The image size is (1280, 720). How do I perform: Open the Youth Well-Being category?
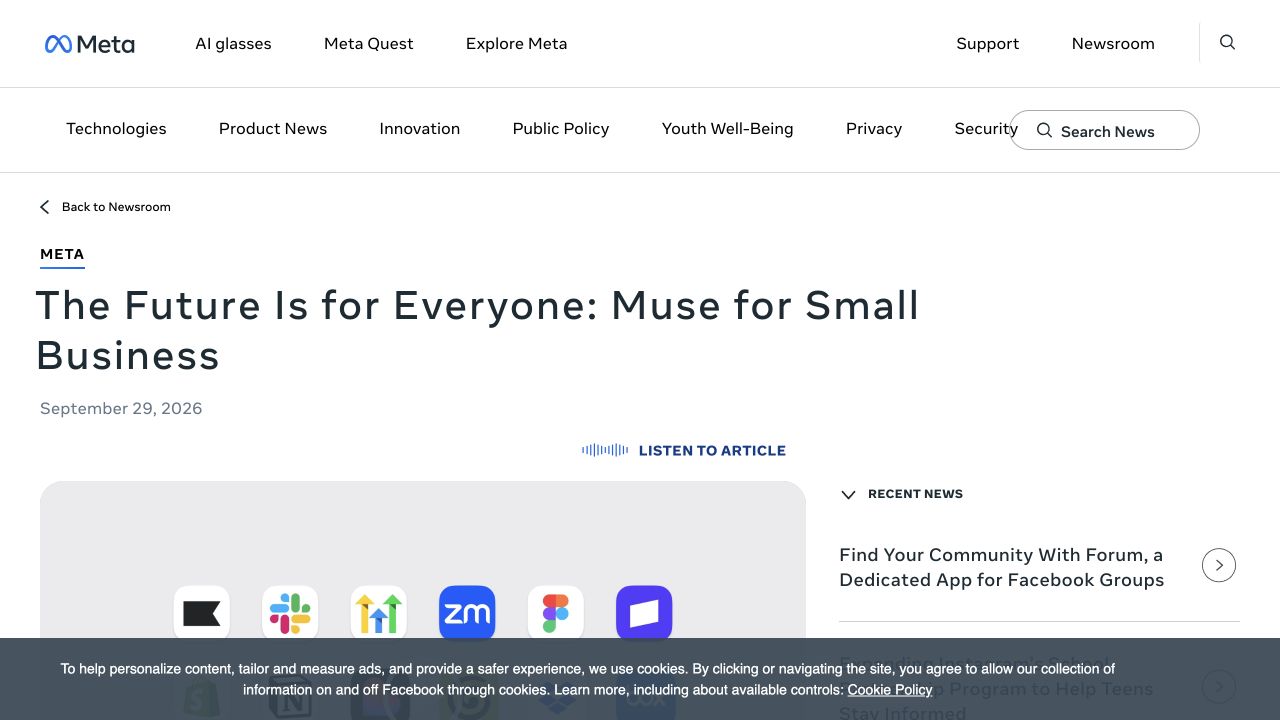click(728, 129)
